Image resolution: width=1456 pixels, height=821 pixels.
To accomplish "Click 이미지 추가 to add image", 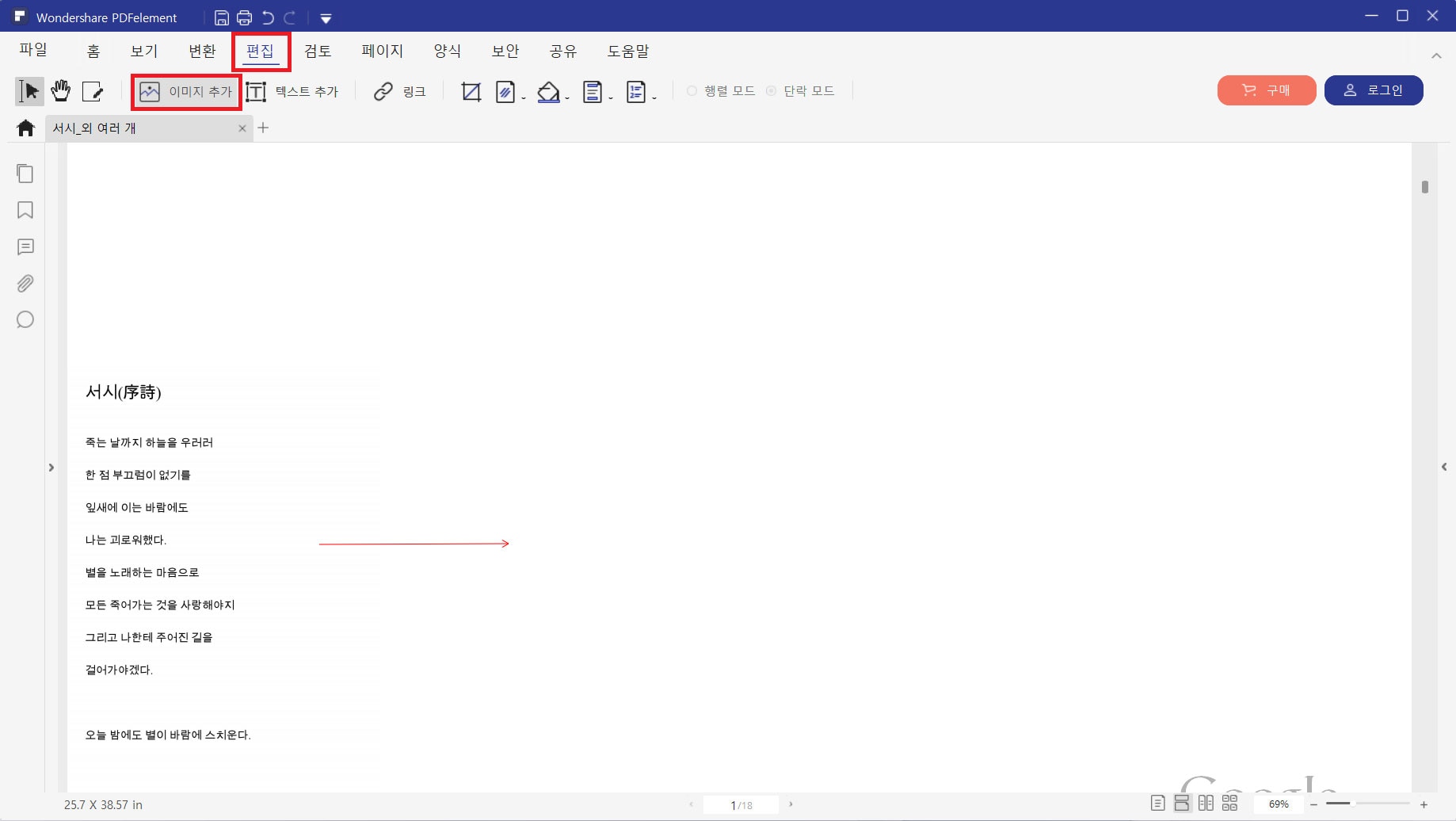I will click(187, 92).
